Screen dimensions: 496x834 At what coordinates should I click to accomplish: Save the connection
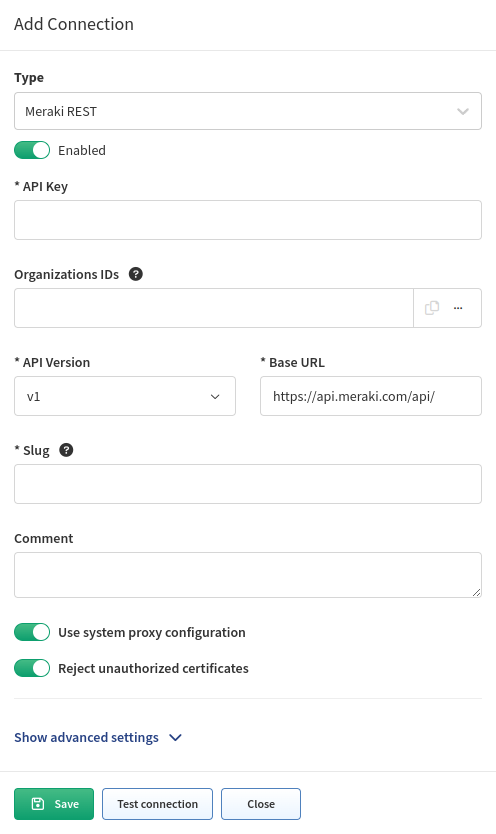(x=54, y=804)
